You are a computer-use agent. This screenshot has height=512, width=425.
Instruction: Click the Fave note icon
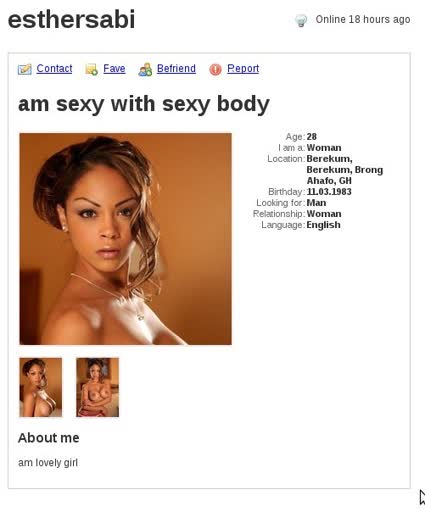click(x=92, y=69)
